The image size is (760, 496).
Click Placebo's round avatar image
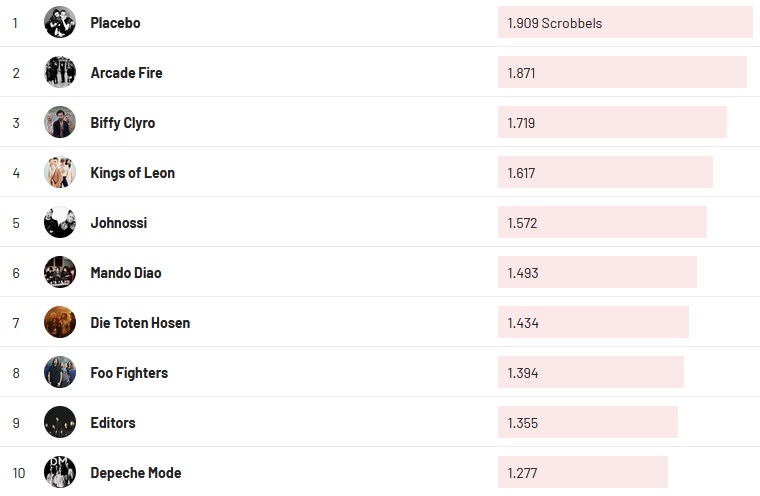tap(60, 22)
